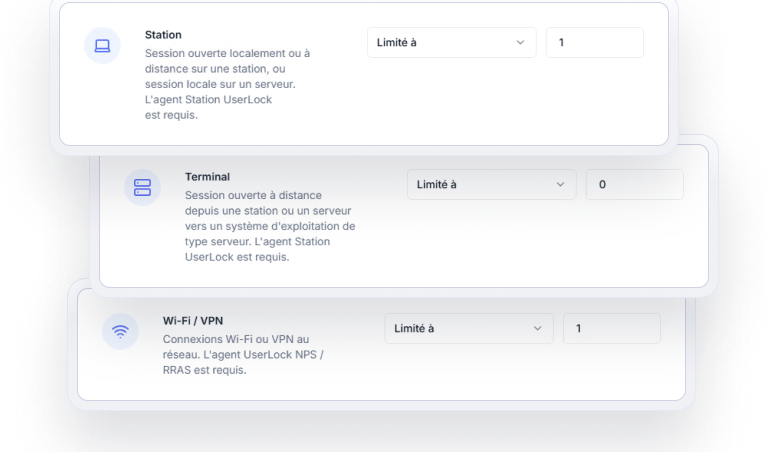The image size is (770, 452).
Task: Click the 'Station' heading
Action: (x=163, y=35)
